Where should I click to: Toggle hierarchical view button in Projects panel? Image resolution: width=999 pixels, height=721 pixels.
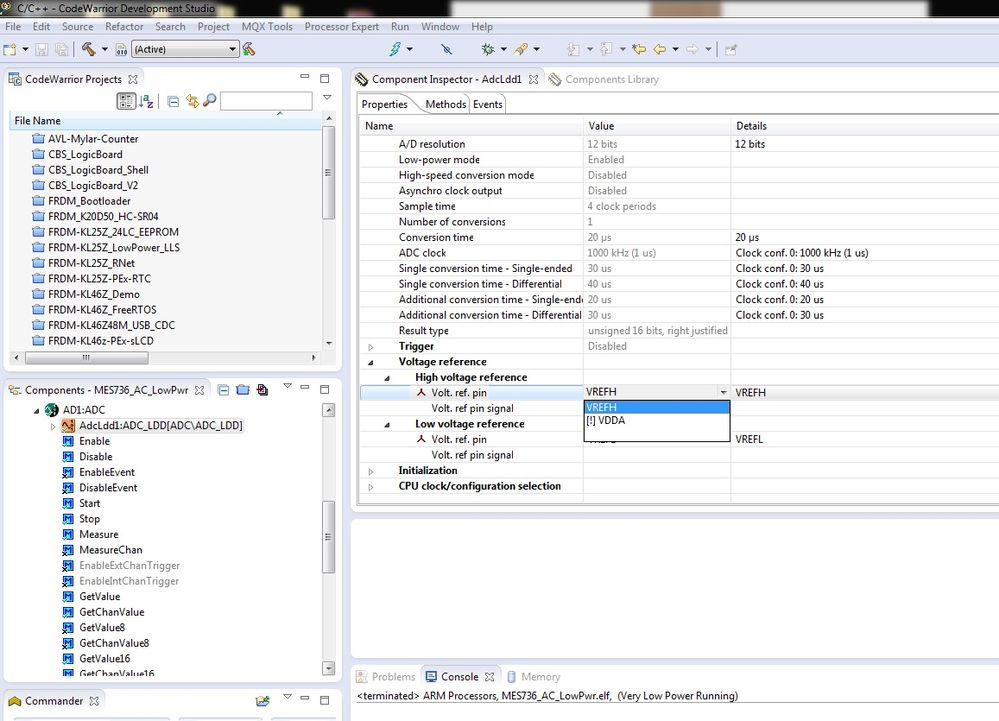(126, 101)
